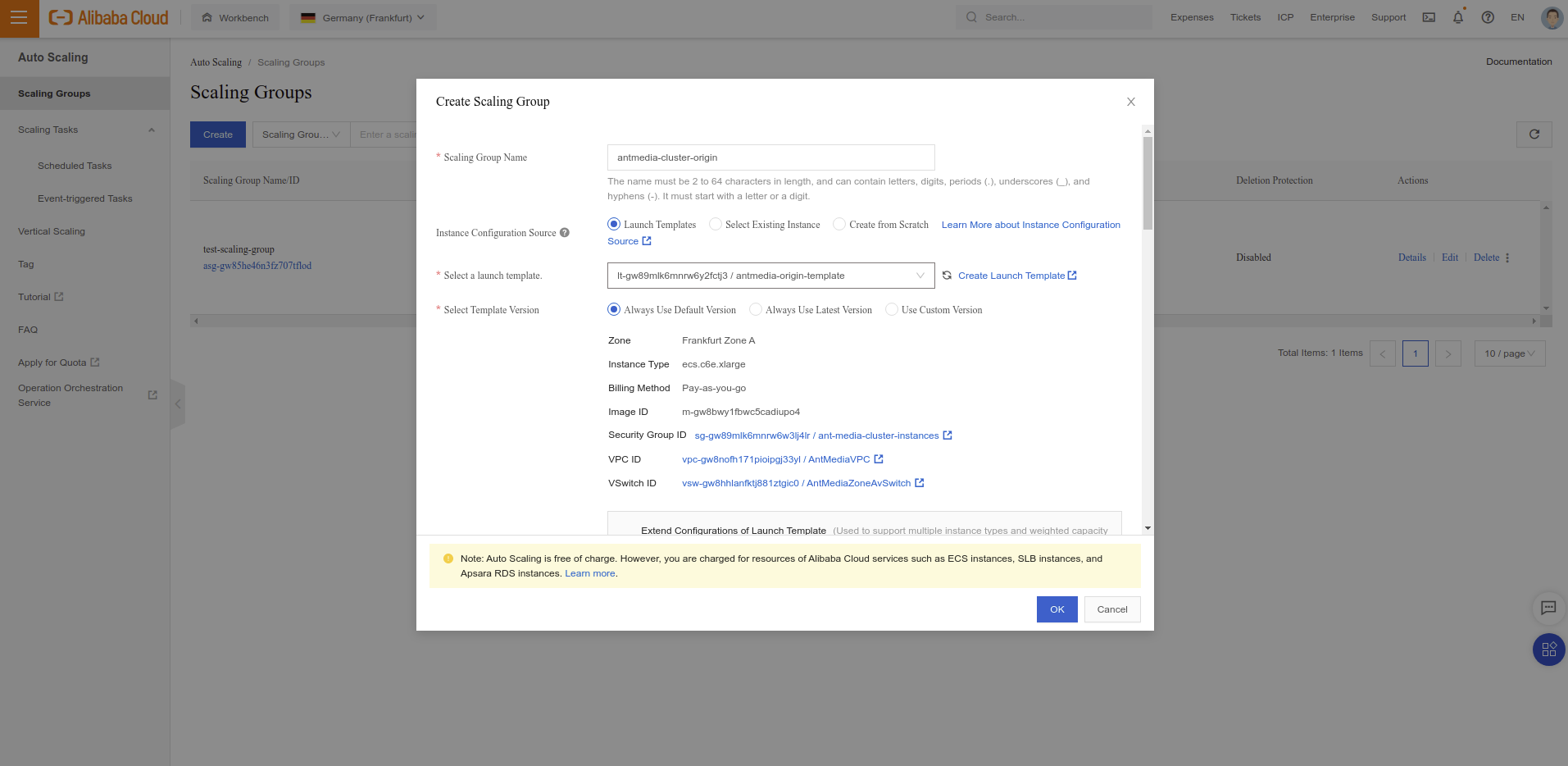
Task: Open Documentation link
Action: coord(1519,62)
